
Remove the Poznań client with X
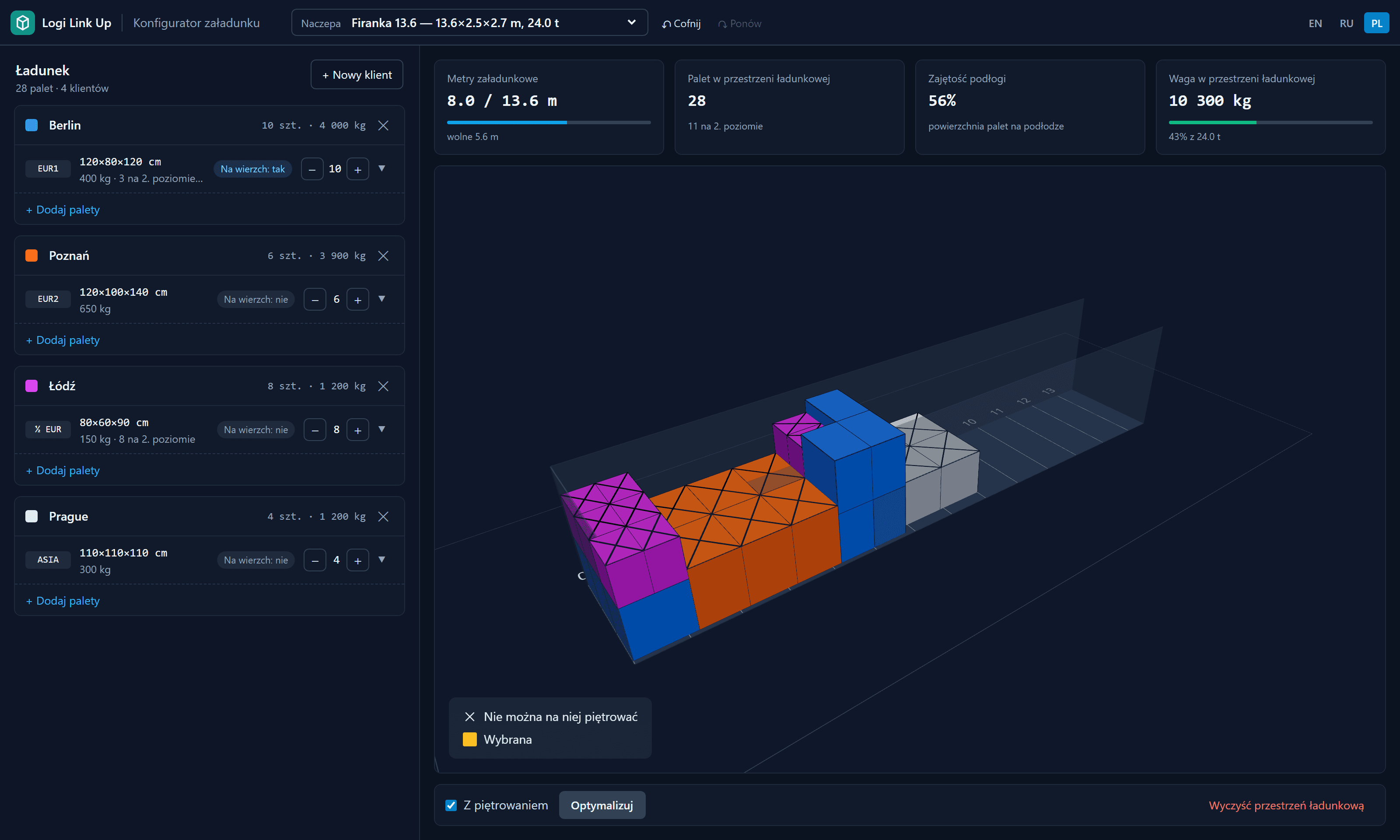(x=383, y=256)
